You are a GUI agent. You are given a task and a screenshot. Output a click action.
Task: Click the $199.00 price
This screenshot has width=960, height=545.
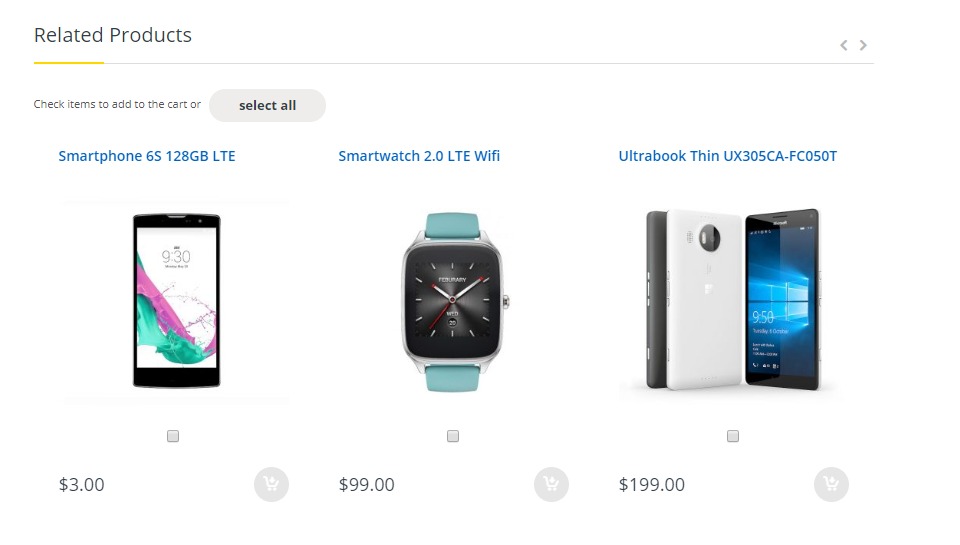pos(651,485)
